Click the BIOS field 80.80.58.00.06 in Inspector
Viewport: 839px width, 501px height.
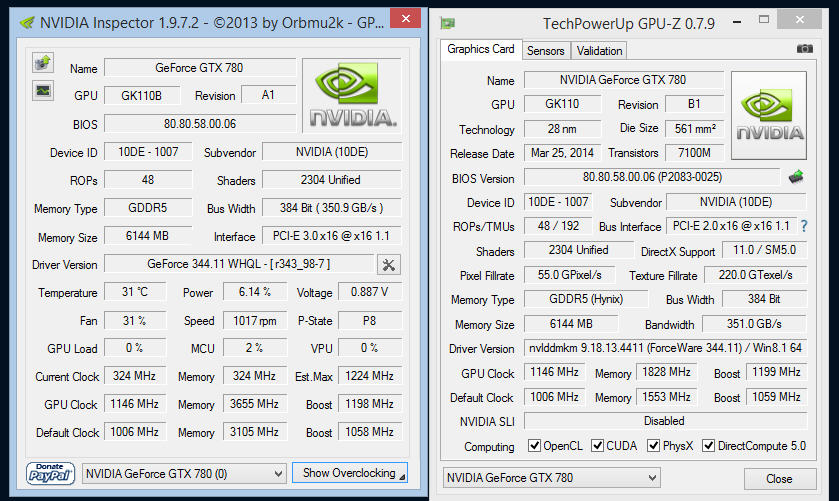[x=200, y=124]
